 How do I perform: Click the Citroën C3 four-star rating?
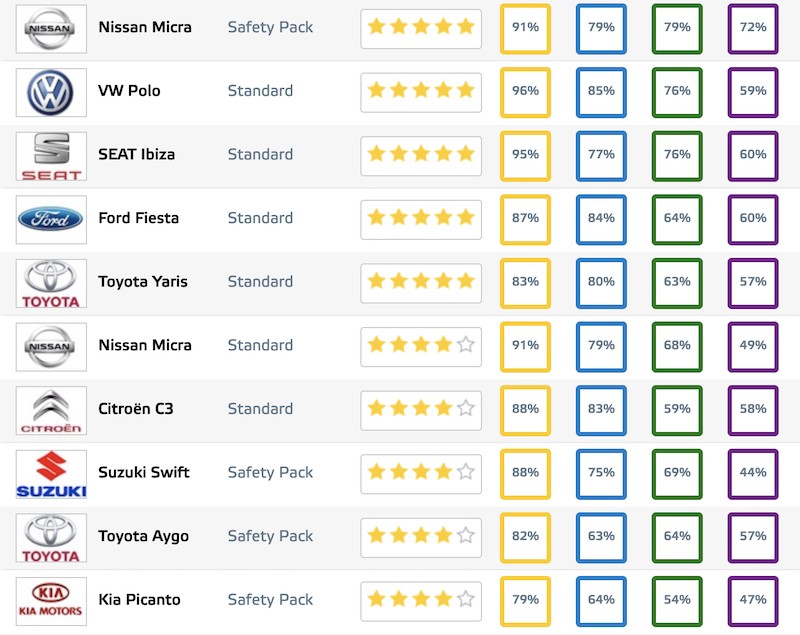pyautogui.click(x=420, y=409)
